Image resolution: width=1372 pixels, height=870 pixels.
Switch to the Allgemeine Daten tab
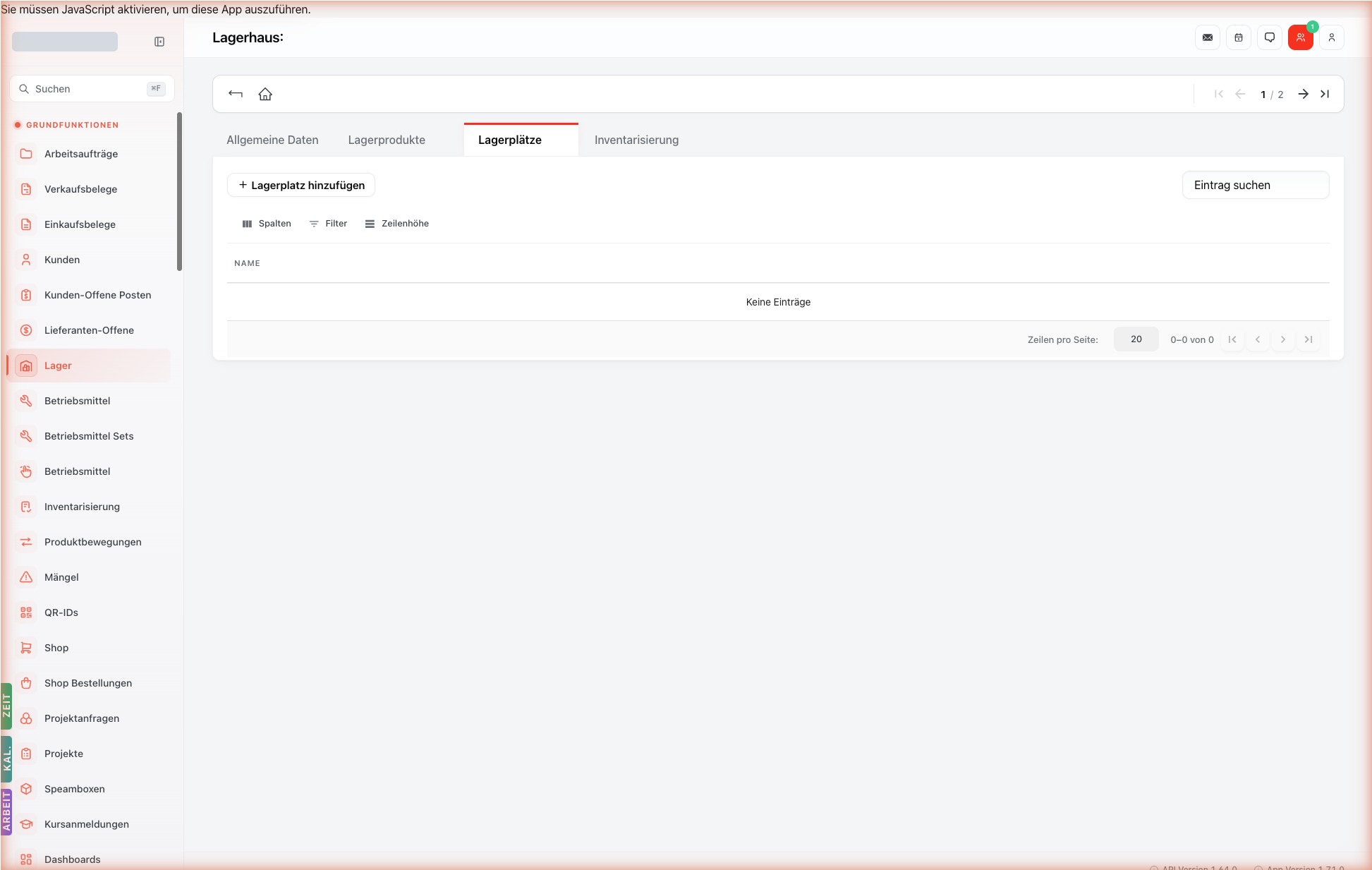tap(272, 140)
